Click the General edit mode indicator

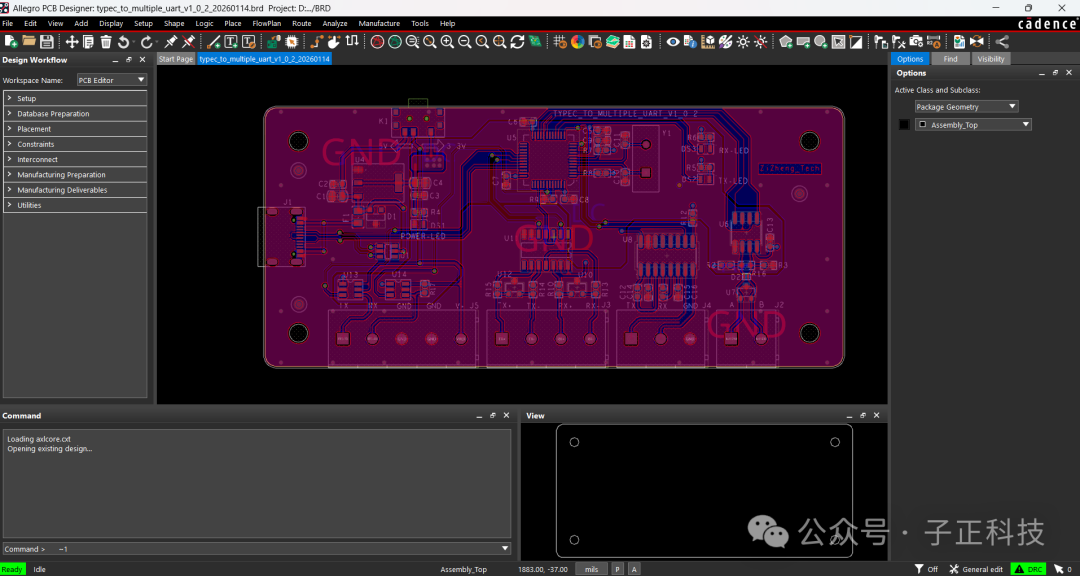(x=976, y=569)
